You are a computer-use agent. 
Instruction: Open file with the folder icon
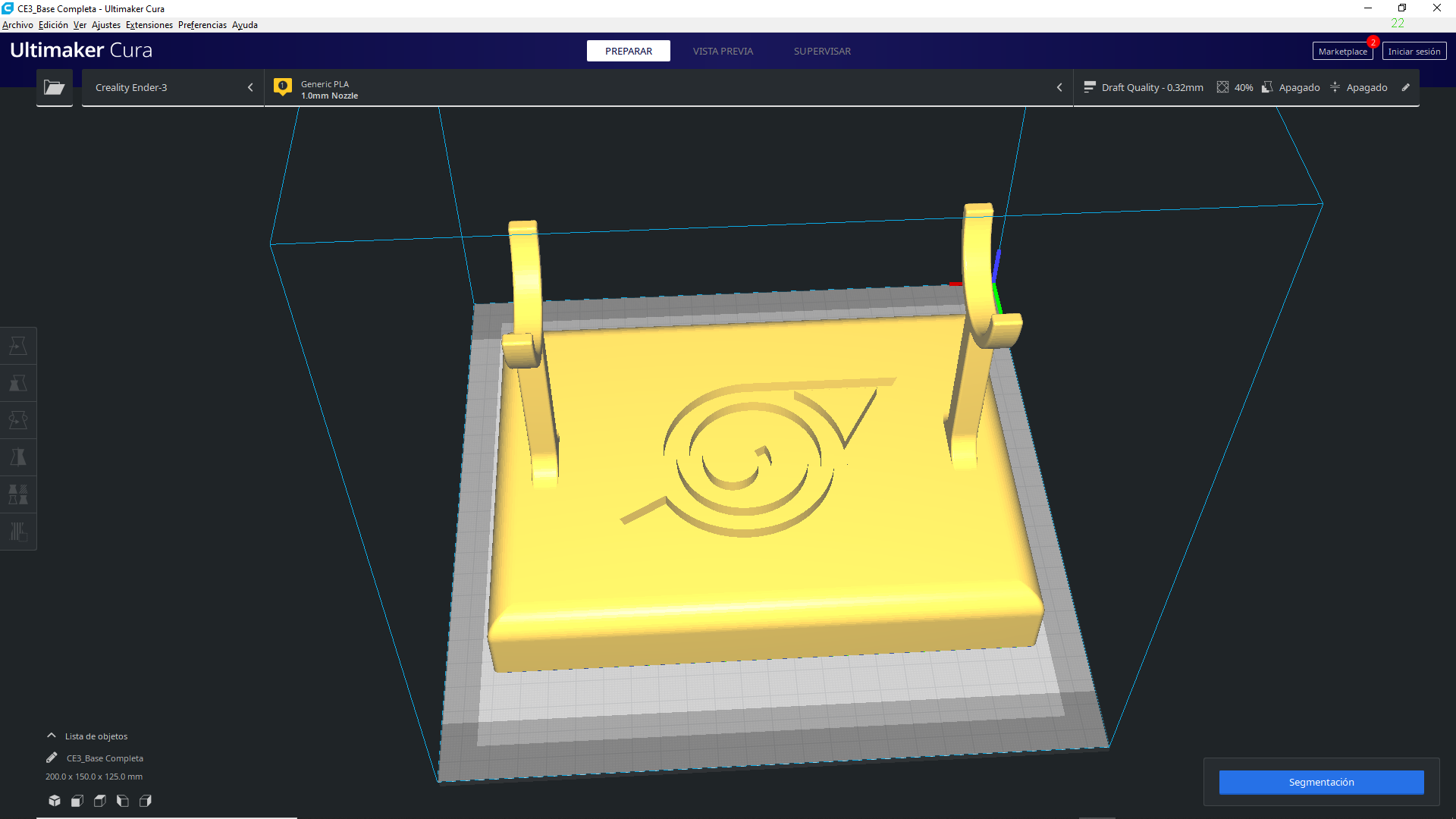coord(54,87)
